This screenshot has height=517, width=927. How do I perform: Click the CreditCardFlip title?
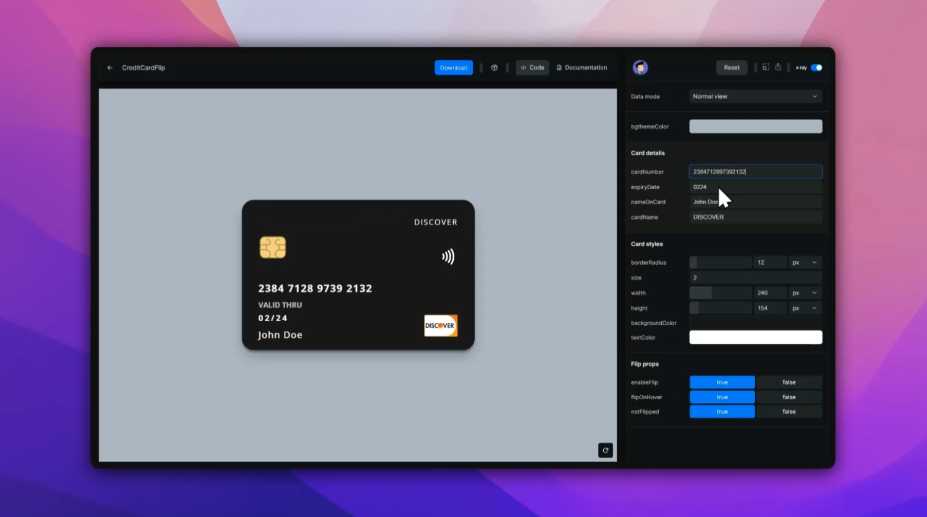[144, 68]
